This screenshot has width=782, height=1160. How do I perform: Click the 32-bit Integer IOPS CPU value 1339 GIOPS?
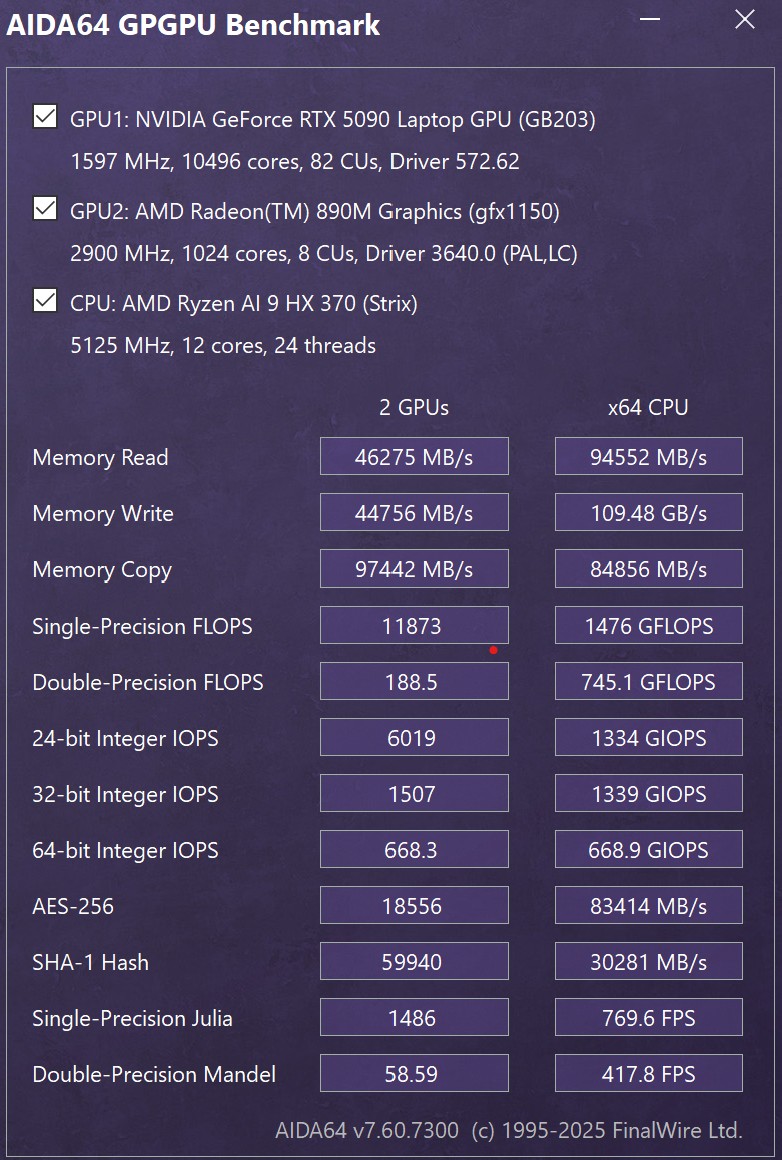pyautogui.click(x=649, y=794)
